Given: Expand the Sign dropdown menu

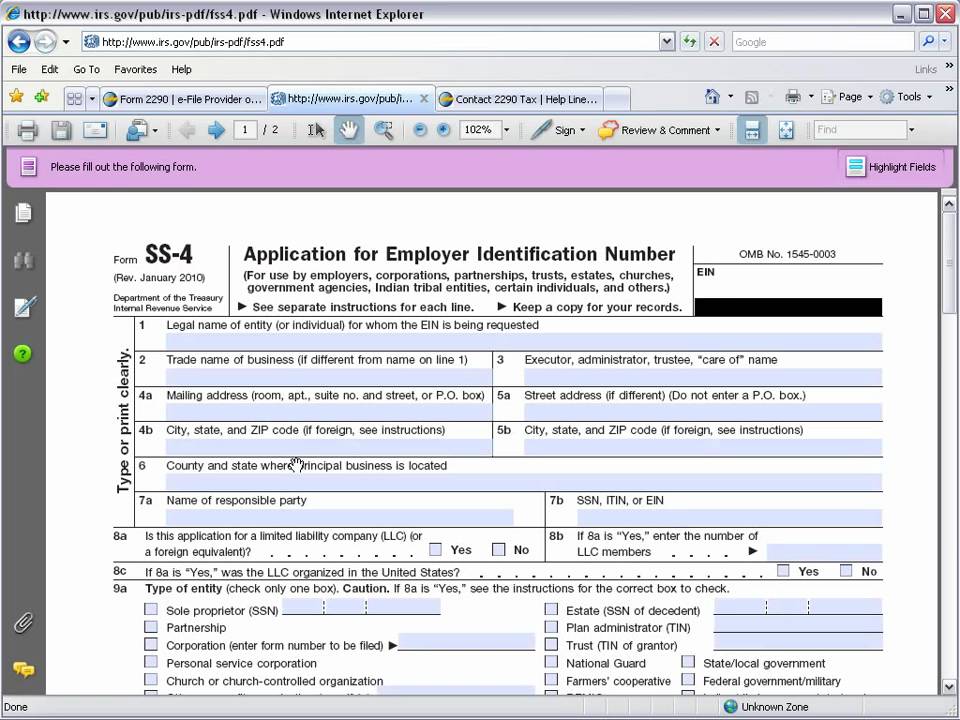Looking at the screenshot, I should 582,130.
